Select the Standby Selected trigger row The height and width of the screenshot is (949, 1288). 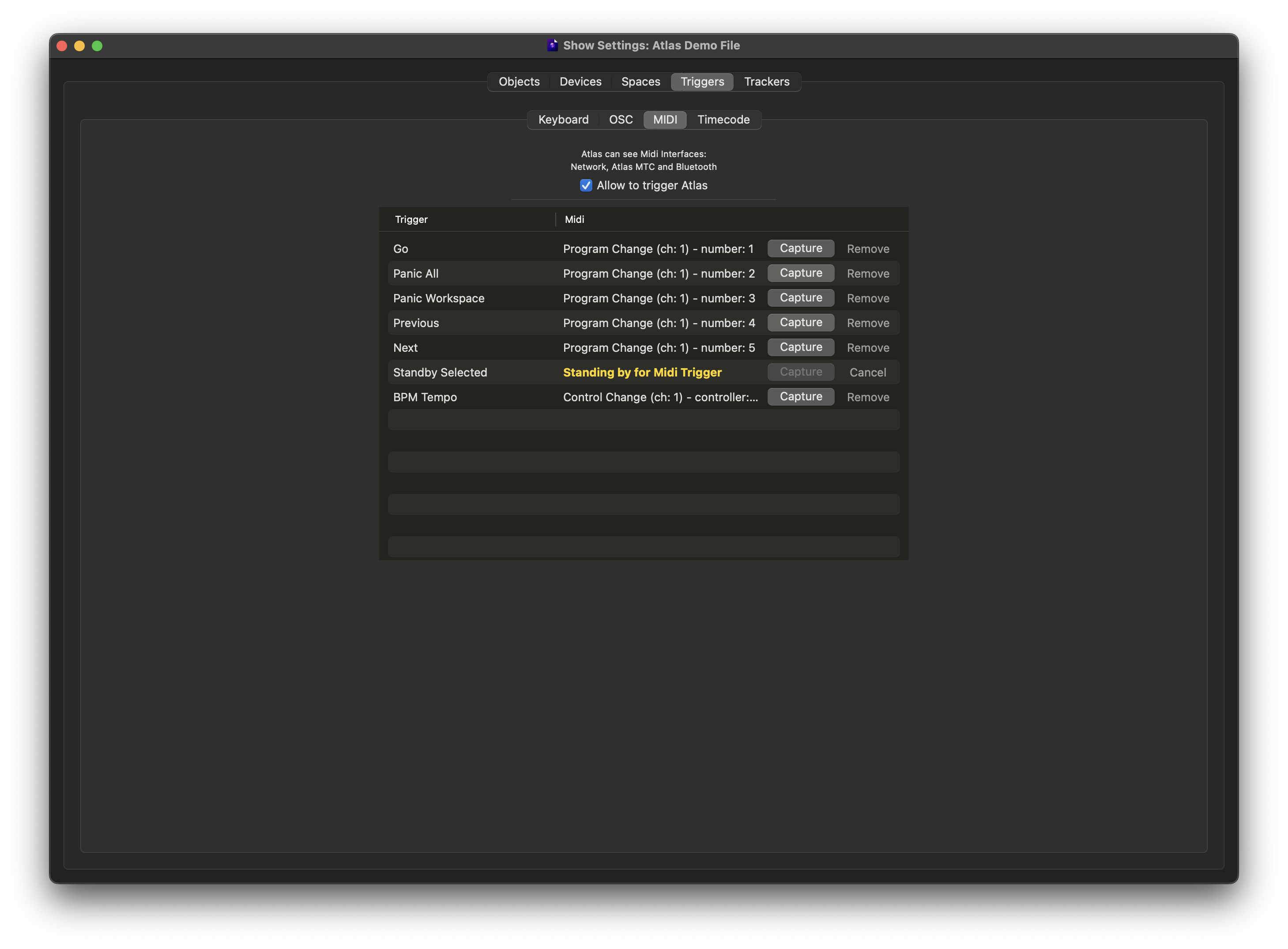[440, 372]
